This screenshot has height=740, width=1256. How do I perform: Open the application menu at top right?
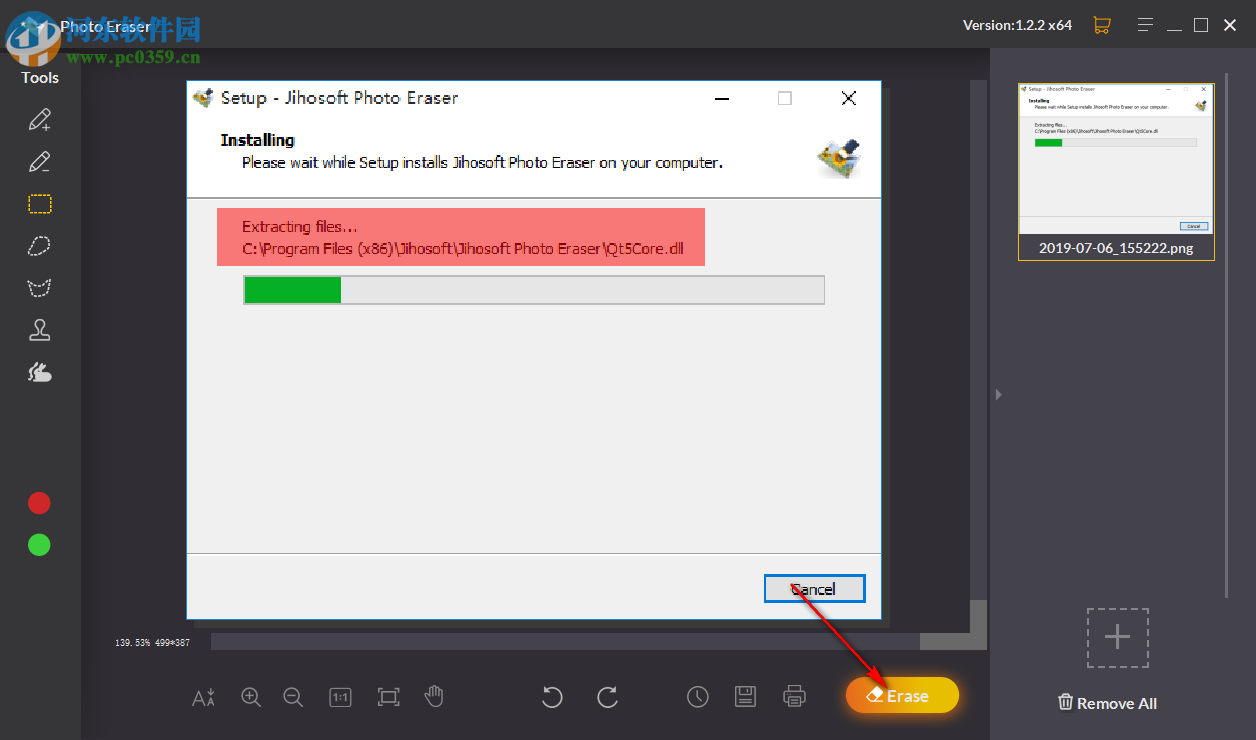(1145, 24)
